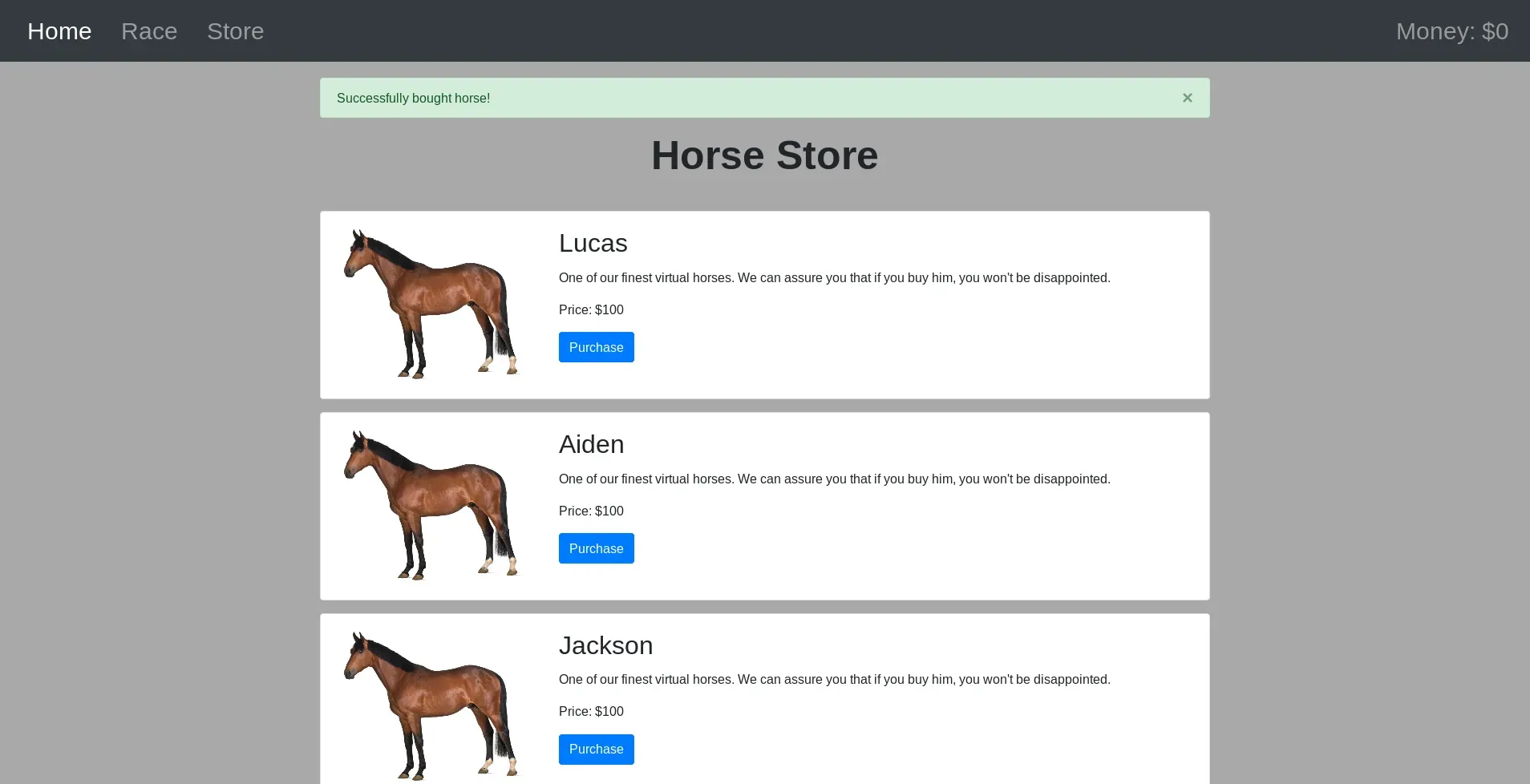
Task: Dismiss the successfully bought horse alert
Action: [x=1187, y=98]
